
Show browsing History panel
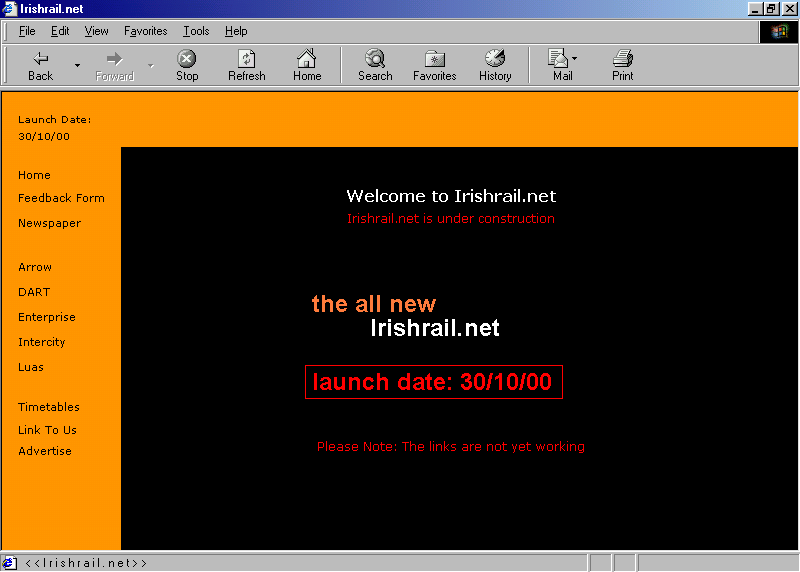[x=495, y=65]
